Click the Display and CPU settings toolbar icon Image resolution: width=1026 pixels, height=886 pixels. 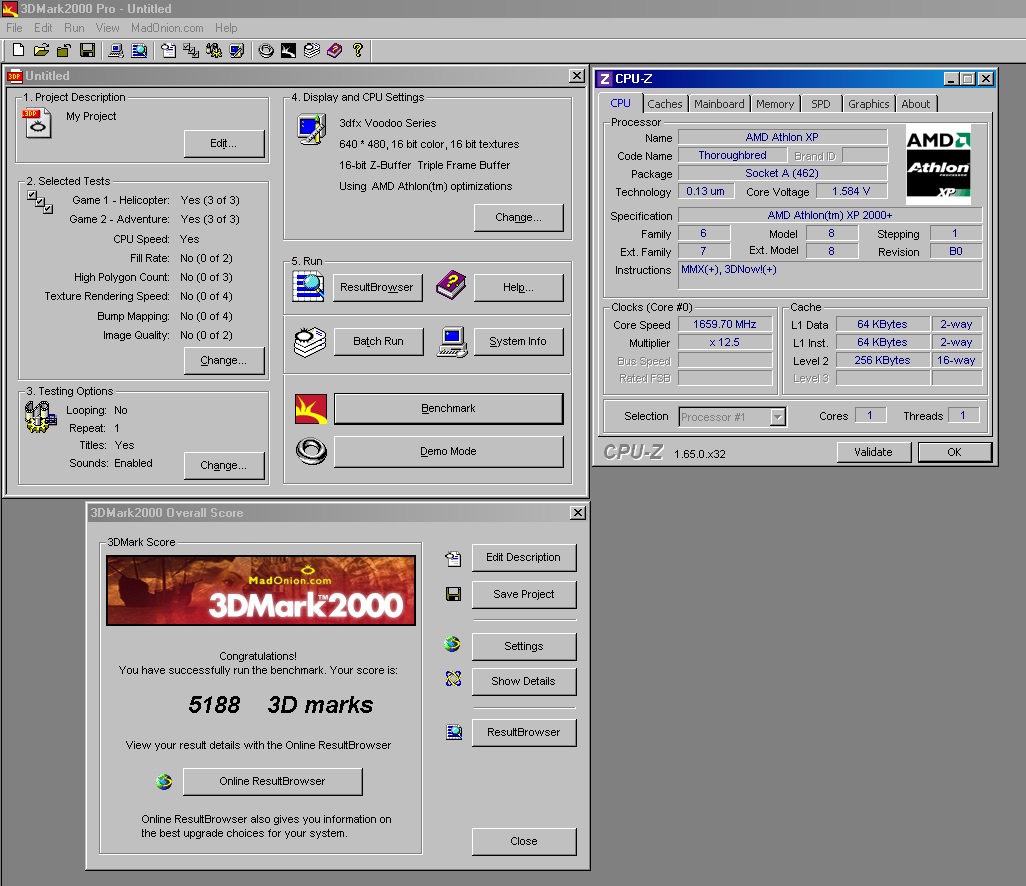coord(237,50)
